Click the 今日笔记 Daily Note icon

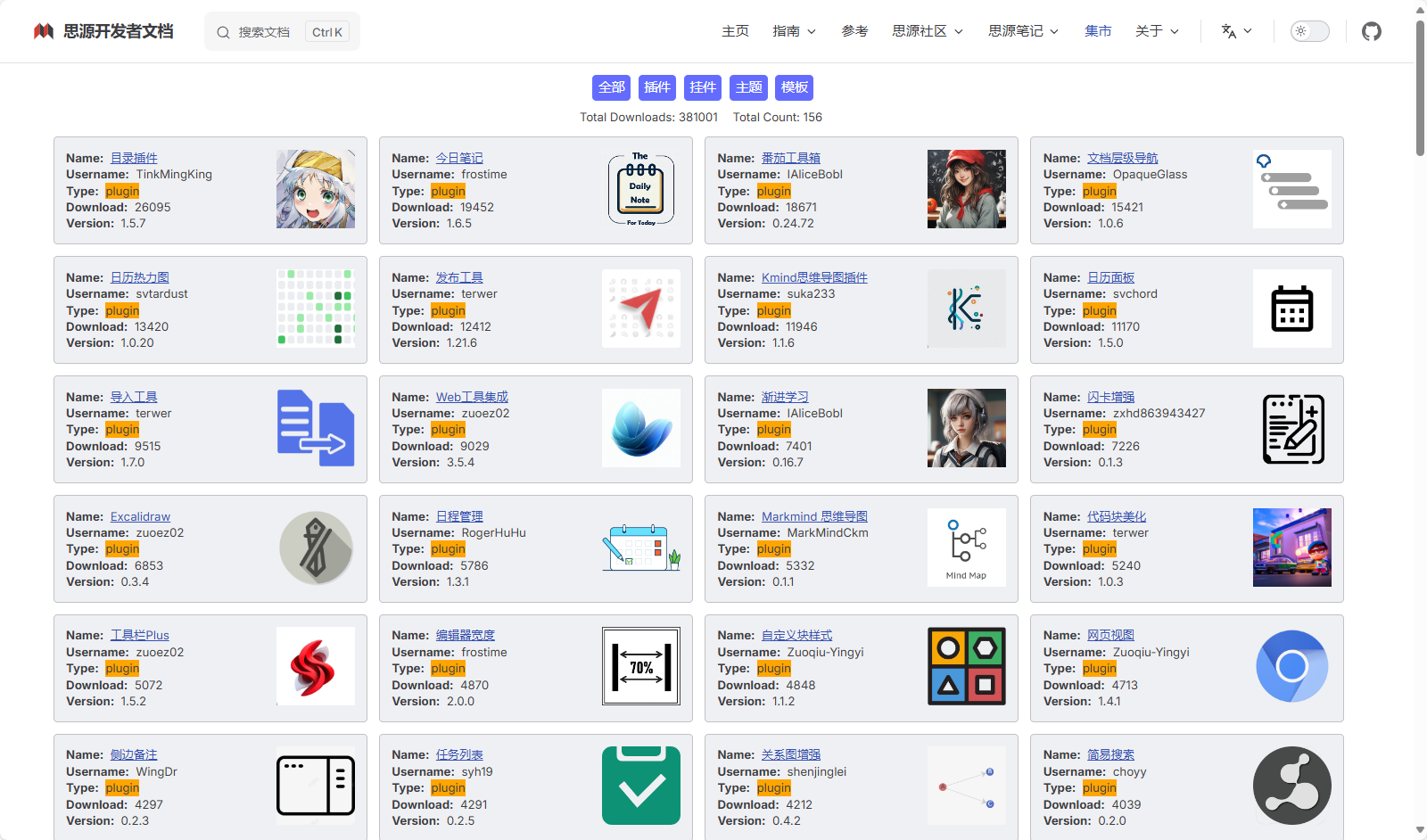641,189
